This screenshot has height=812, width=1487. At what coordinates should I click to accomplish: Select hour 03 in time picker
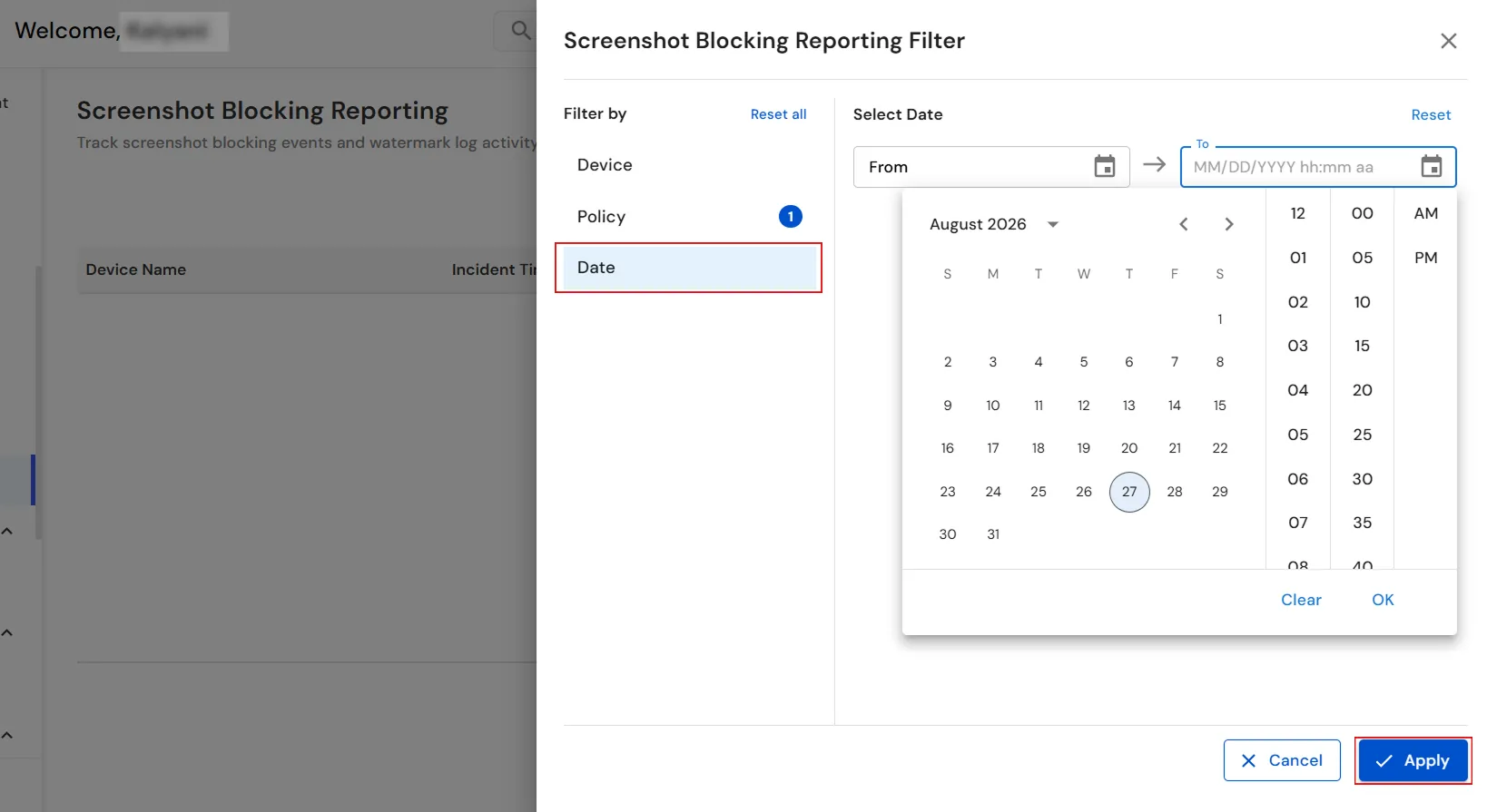tap(1298, 346)
